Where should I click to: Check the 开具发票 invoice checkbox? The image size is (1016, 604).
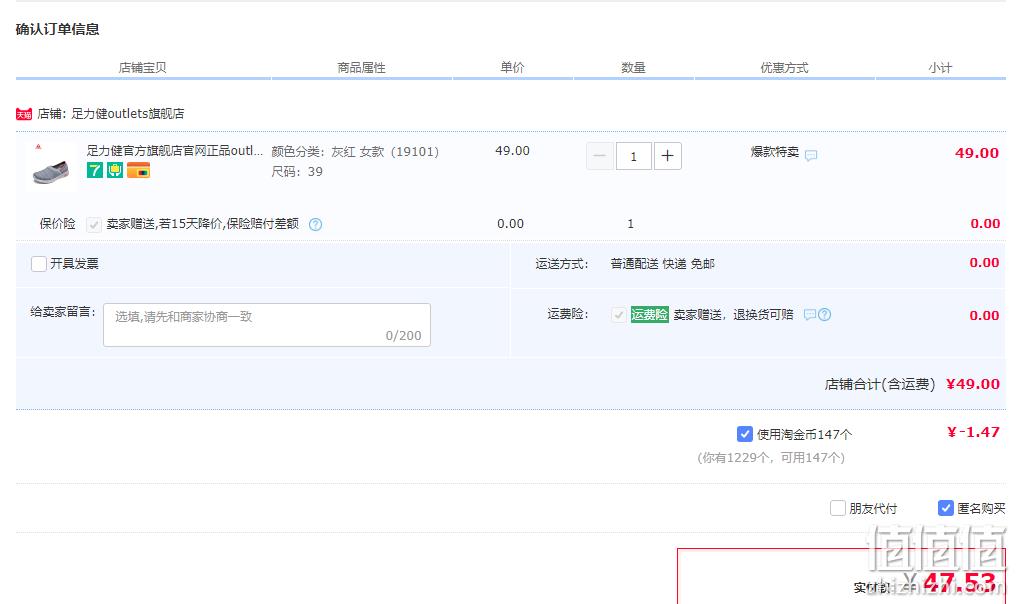(x=39, y=264)
